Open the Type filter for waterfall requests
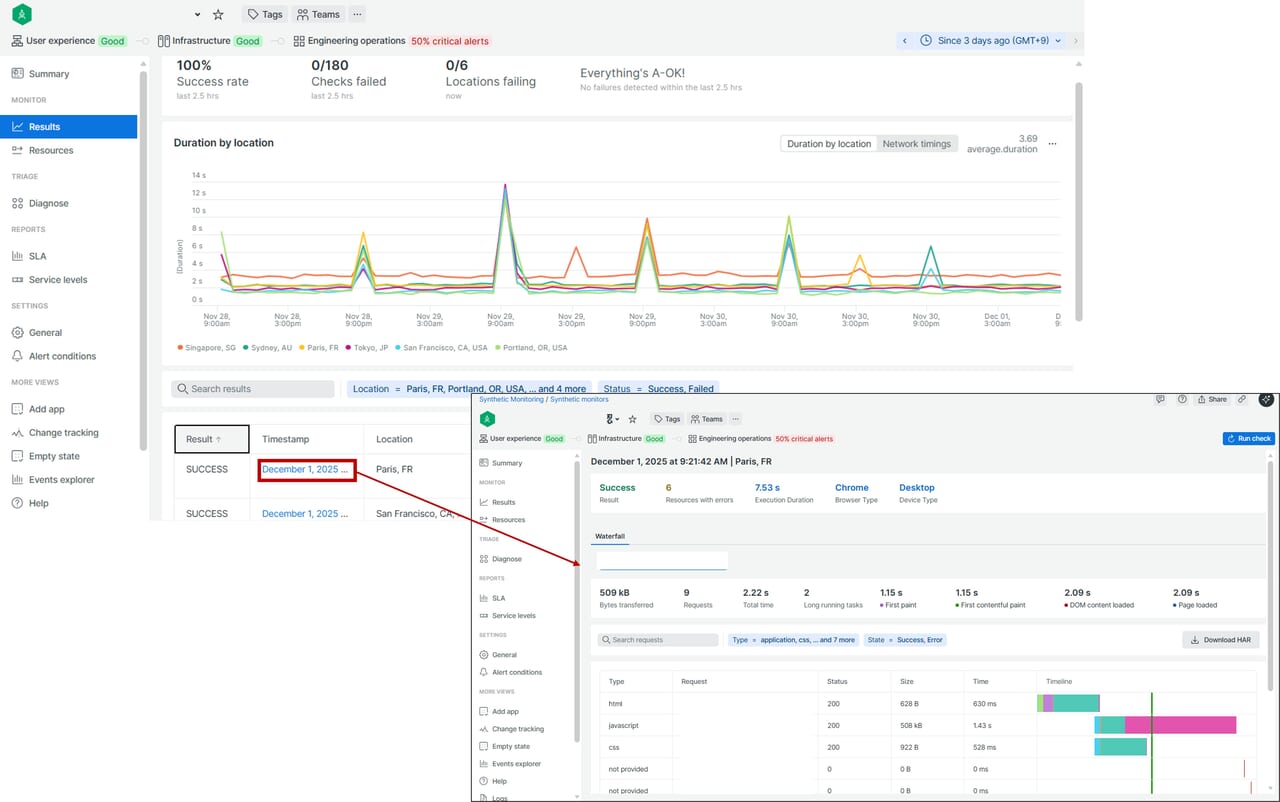1280x802 pixels. [x=793, y=640]
